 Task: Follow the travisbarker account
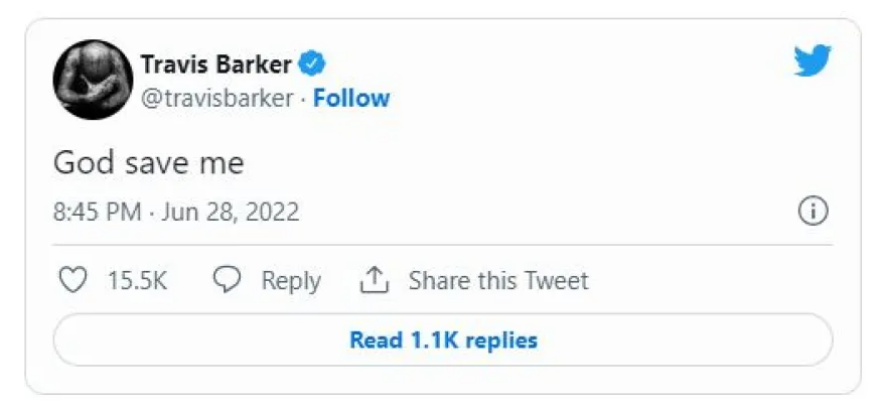[x=351, y=98]
